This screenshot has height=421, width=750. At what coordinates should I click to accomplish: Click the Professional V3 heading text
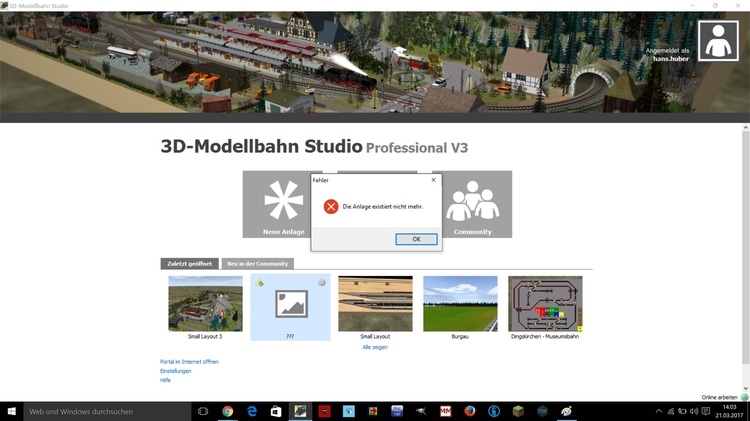(417, 148)
